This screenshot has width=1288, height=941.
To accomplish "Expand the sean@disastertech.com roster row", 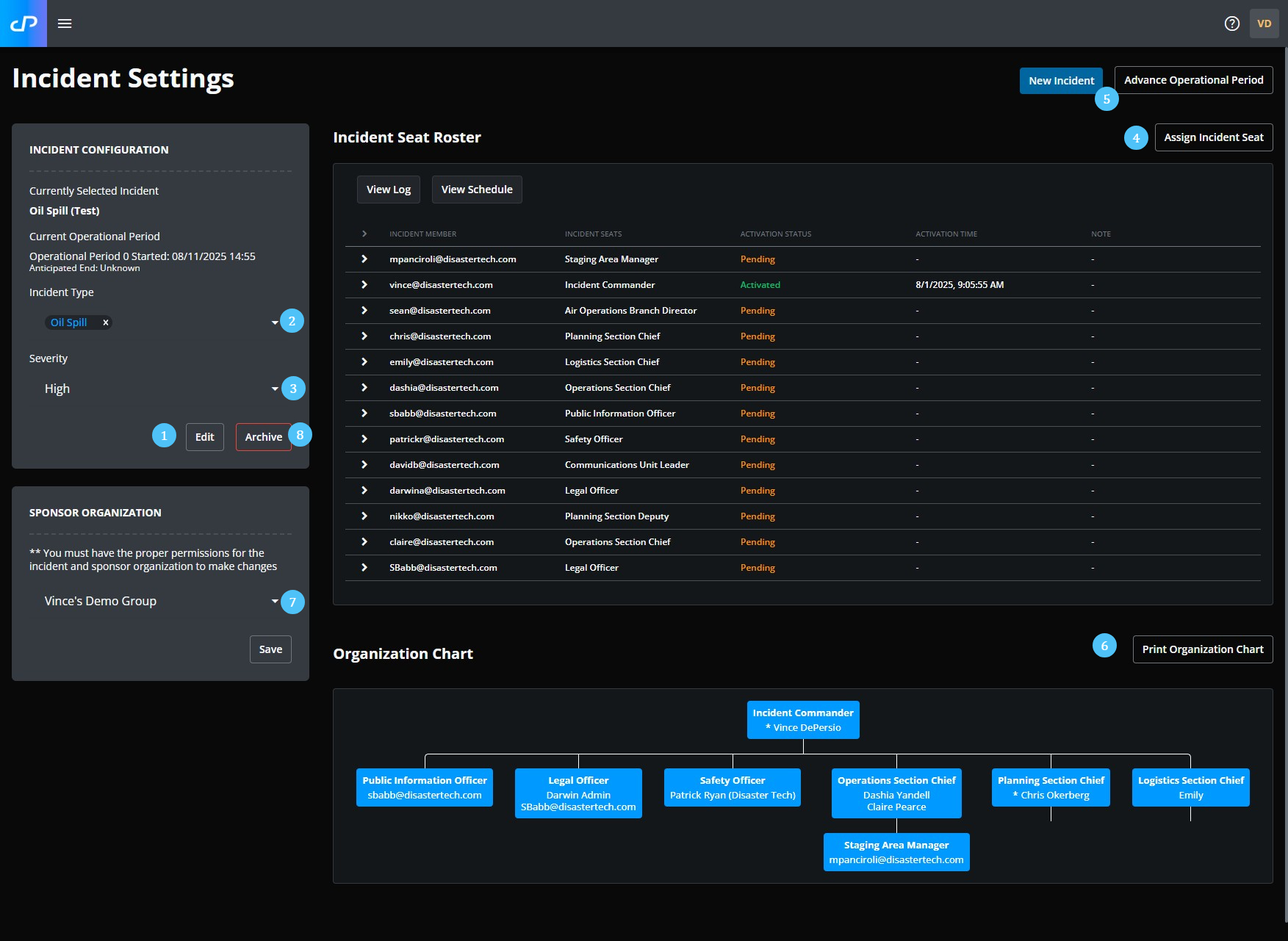I will pyautogui.click(x=365, y=310).
